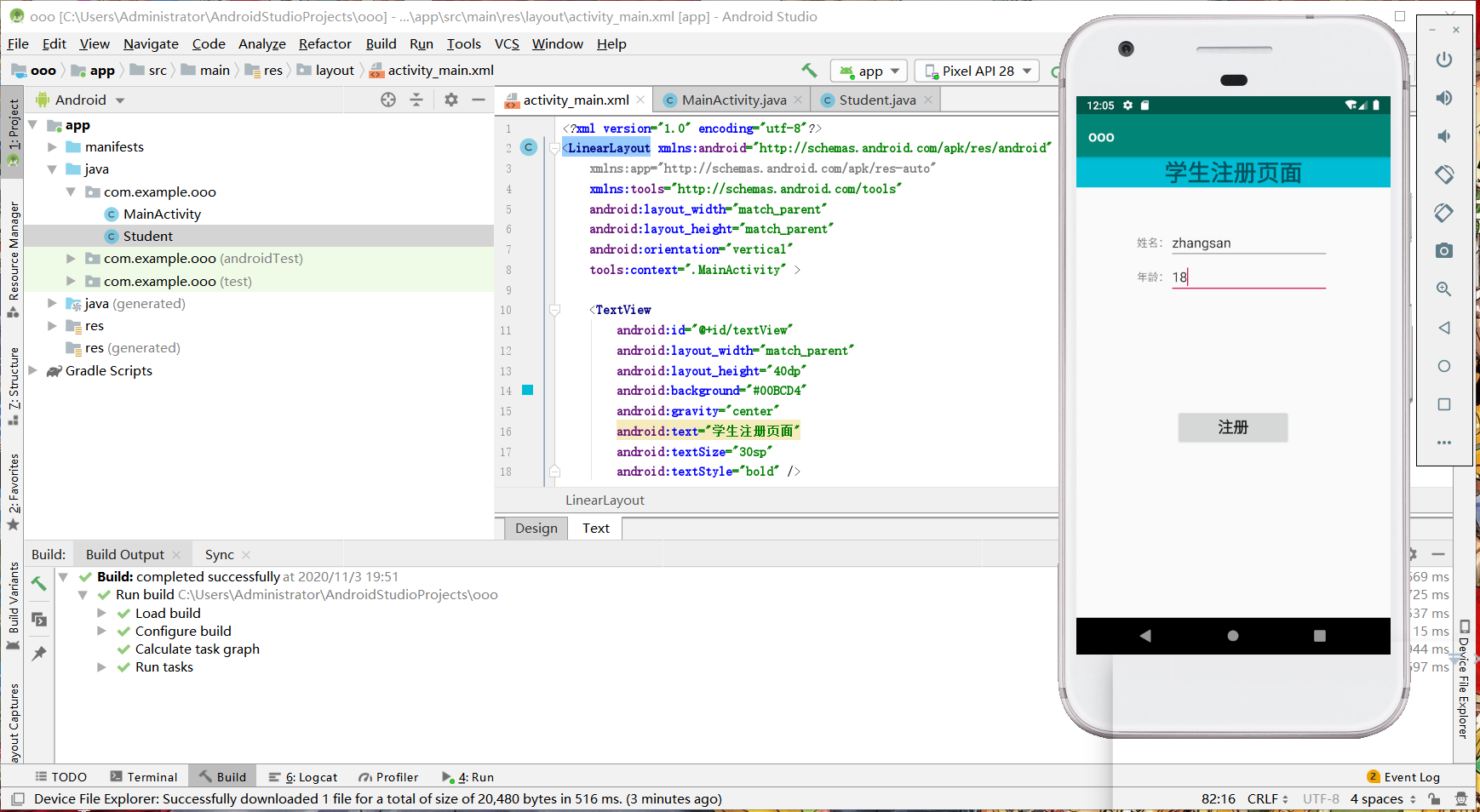Hide the Project panel with minus icon
Image resolution: width=1480 pixels, height=812 pixels.
[x=479, y=100]
